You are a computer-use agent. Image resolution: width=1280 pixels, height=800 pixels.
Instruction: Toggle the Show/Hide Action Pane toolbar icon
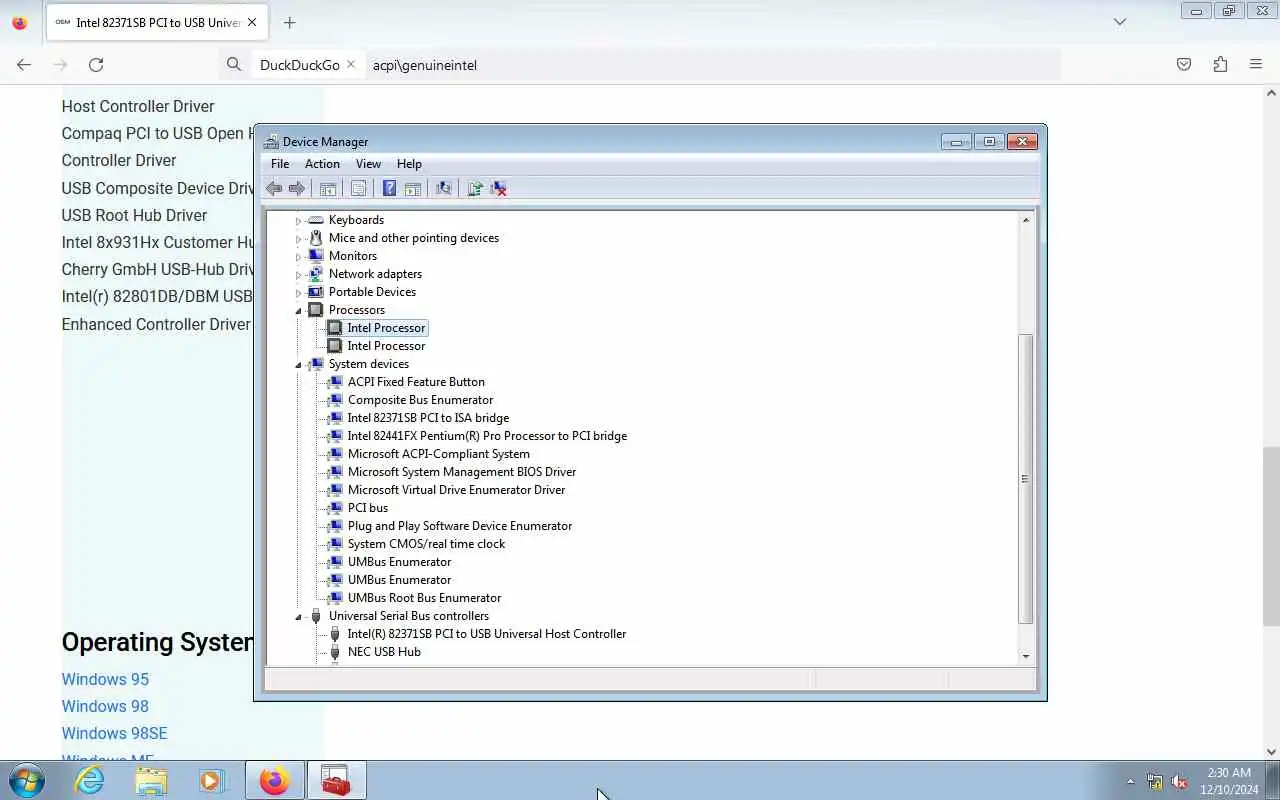pos(413,188)
